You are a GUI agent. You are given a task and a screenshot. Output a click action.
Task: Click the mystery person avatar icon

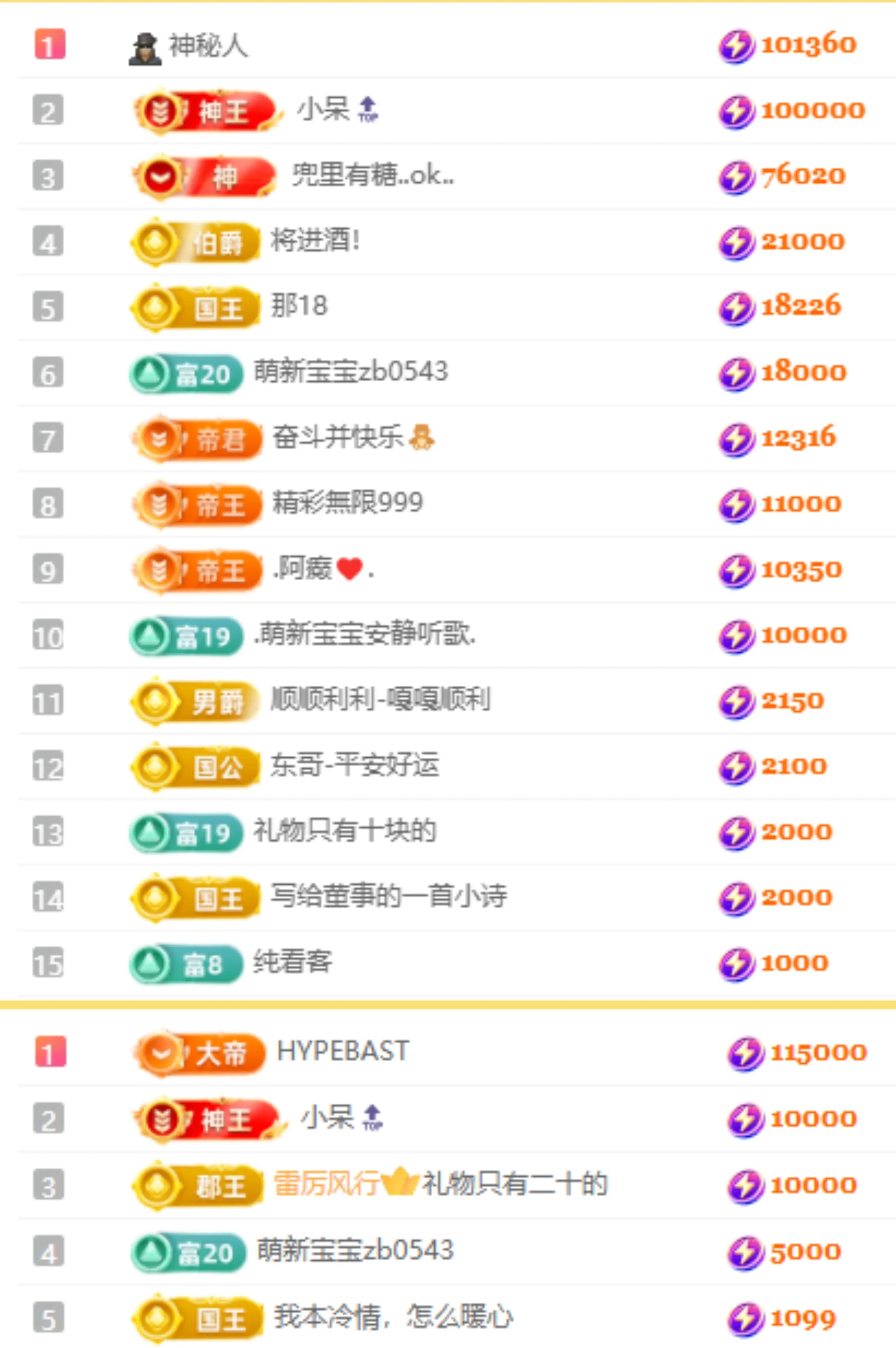[x=144, y=49]
